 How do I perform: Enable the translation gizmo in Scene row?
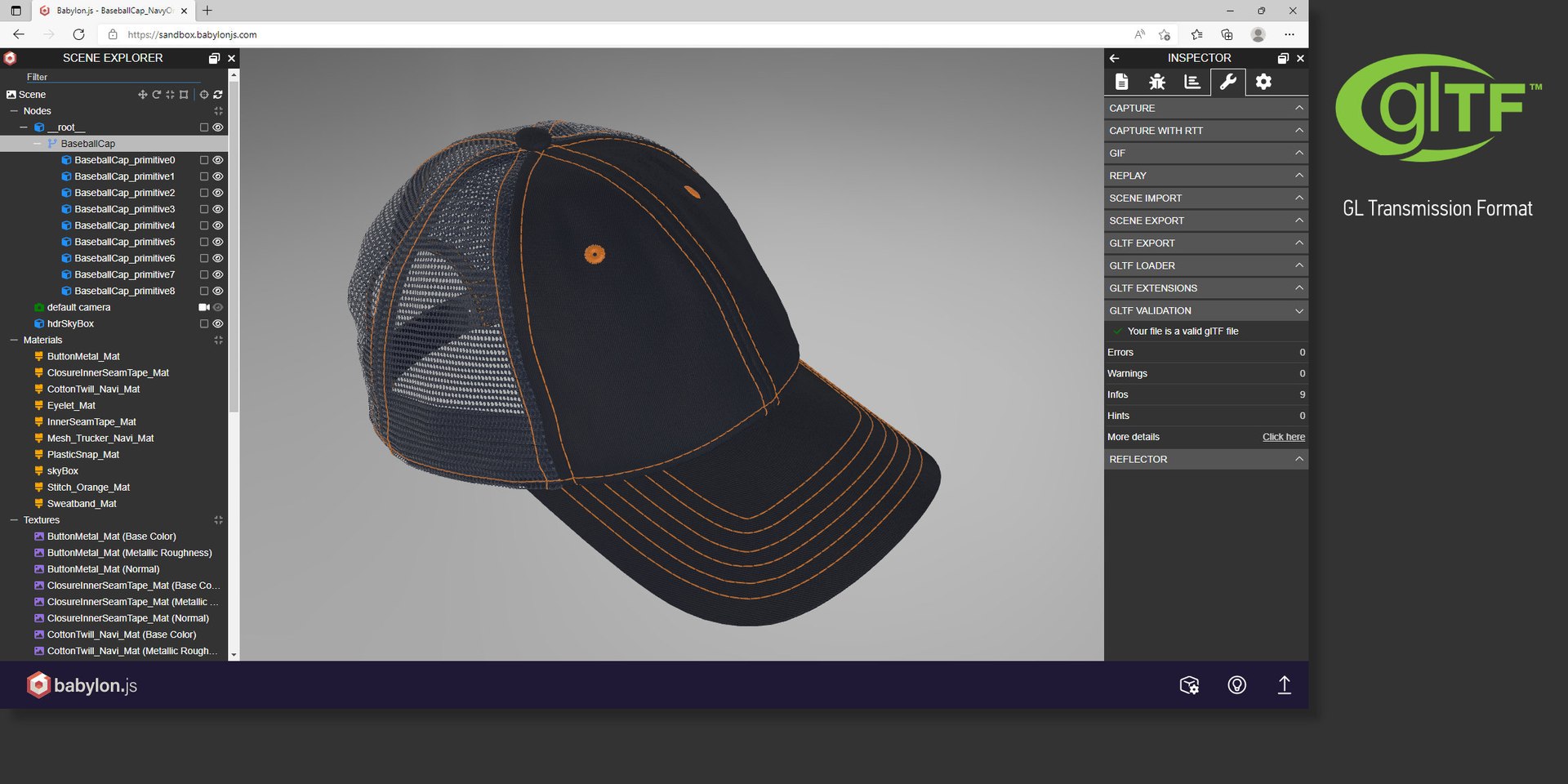tap(143, 95)
